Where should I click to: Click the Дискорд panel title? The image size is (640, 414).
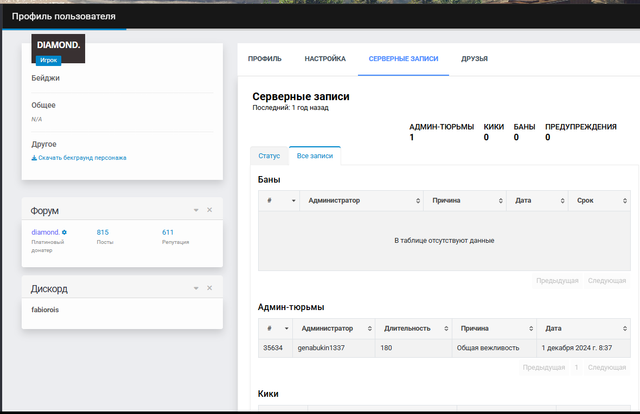[x=49, y=289]
